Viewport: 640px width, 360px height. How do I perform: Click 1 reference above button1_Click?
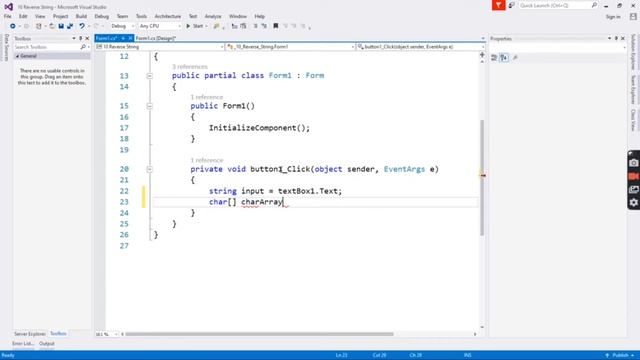[207, 160]
